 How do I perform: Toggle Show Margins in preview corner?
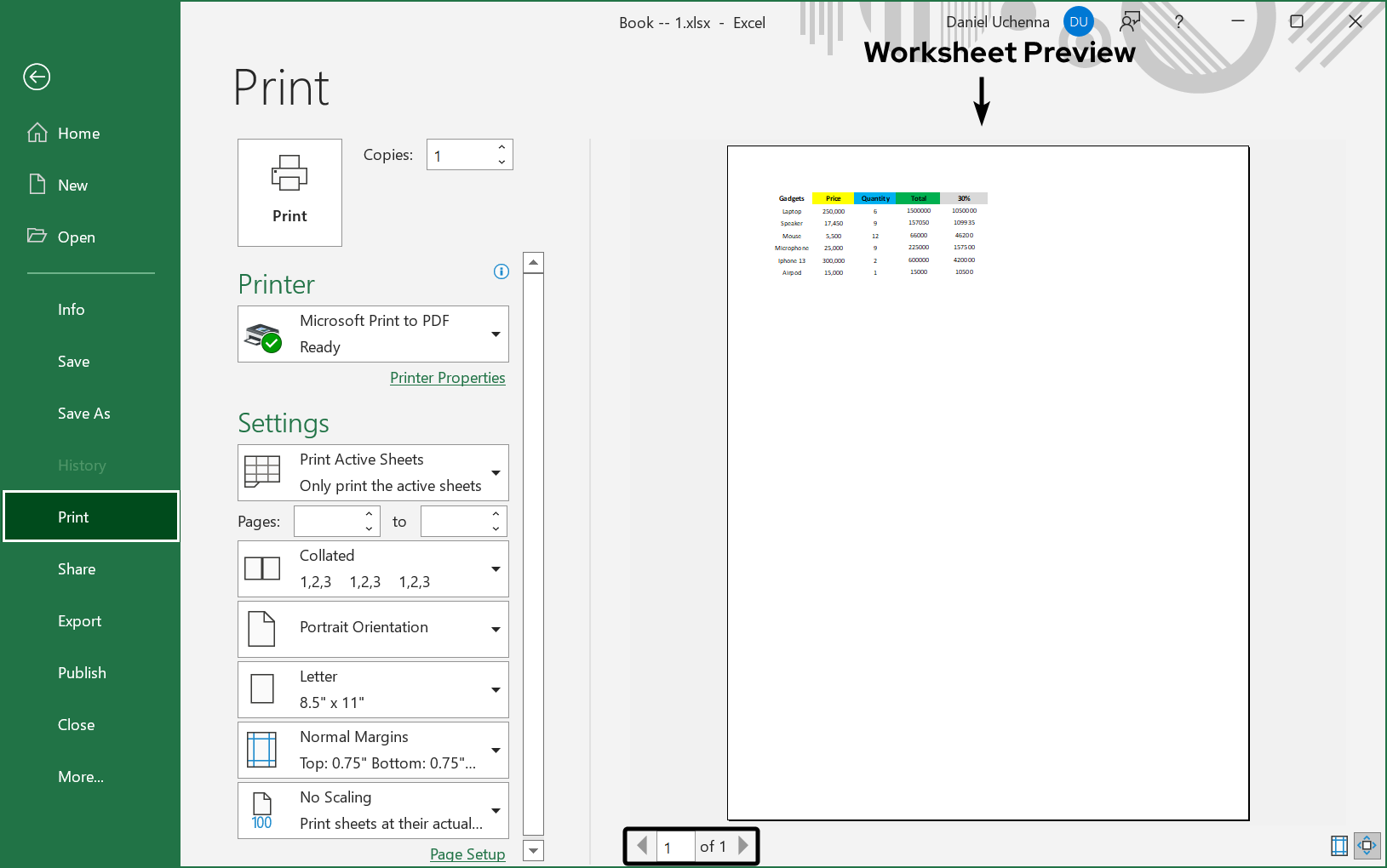[x=1339, y=845]
